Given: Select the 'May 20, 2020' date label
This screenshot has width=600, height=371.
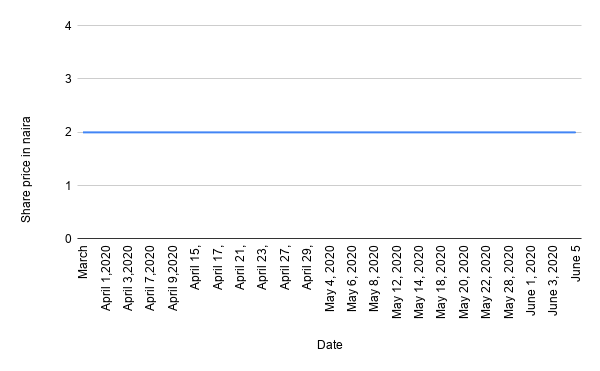Looking at the screenshot, I should pos(463,282).
